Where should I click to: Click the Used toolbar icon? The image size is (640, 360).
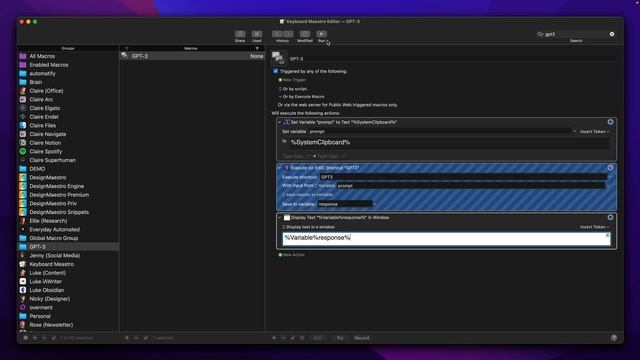click(257, 34)
